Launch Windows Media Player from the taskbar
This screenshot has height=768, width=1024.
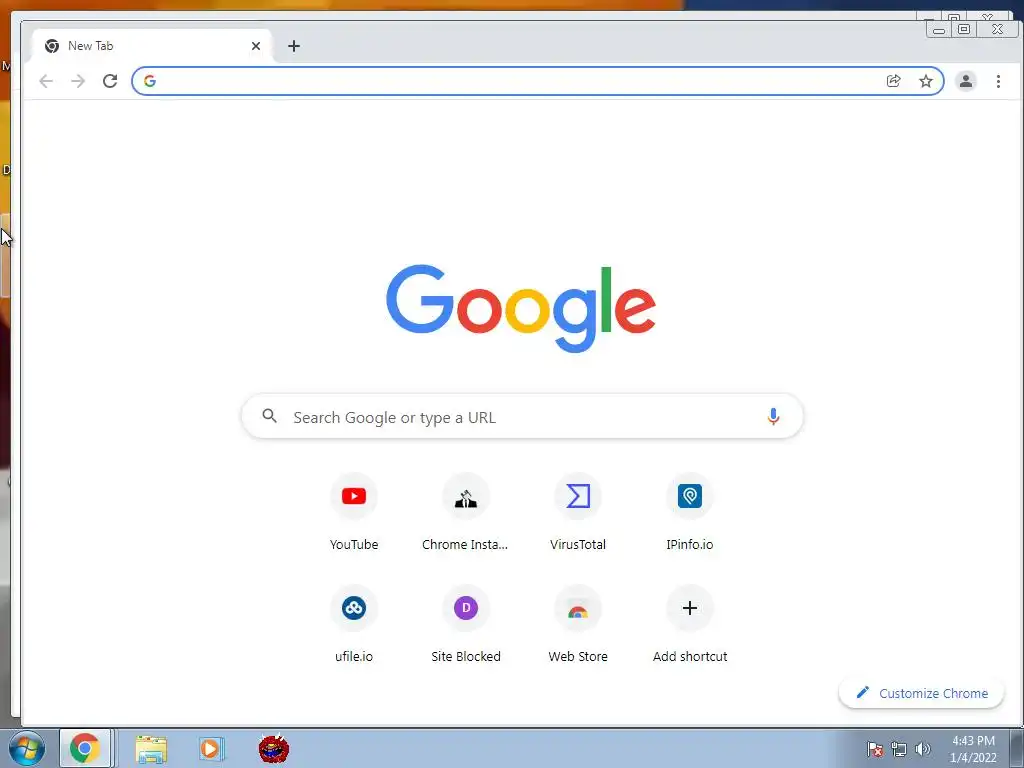pyautogui.click(x=212, y=749)
